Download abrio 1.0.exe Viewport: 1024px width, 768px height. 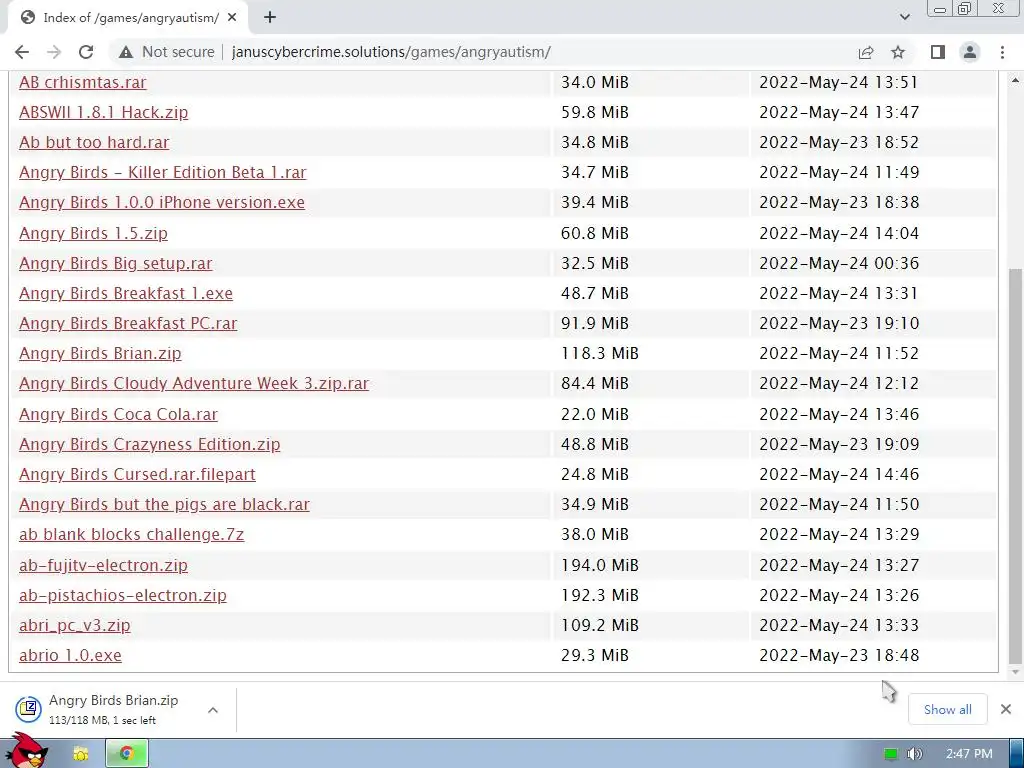[71, 655]
